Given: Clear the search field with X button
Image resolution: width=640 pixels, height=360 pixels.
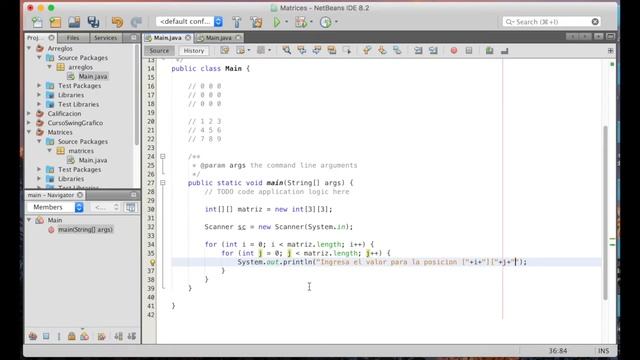Looking at the screenshot, I should (595, 22).
